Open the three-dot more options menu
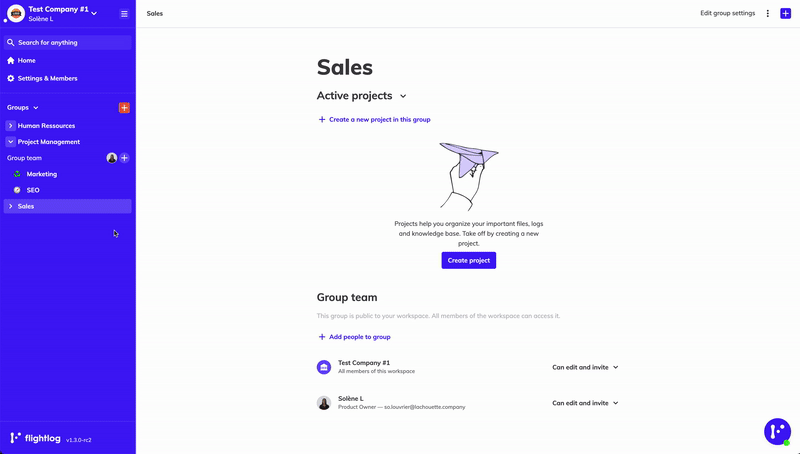The width and height of the screenshot is (800, 454). 767,13
